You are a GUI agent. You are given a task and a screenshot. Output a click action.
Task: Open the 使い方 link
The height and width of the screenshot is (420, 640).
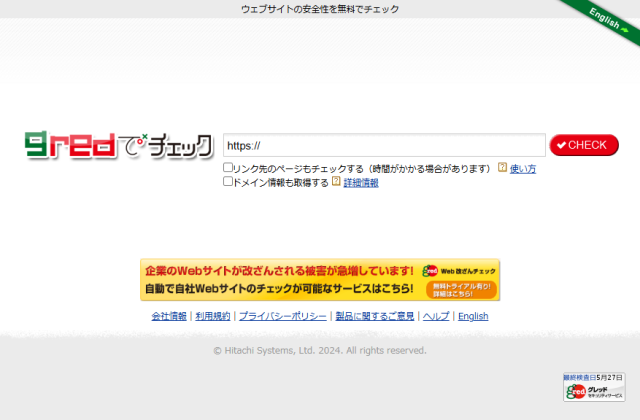click(522, 169)
